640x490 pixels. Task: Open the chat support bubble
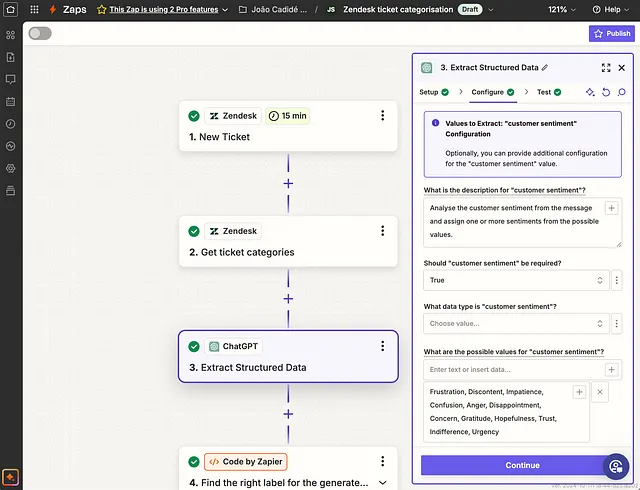616,466
